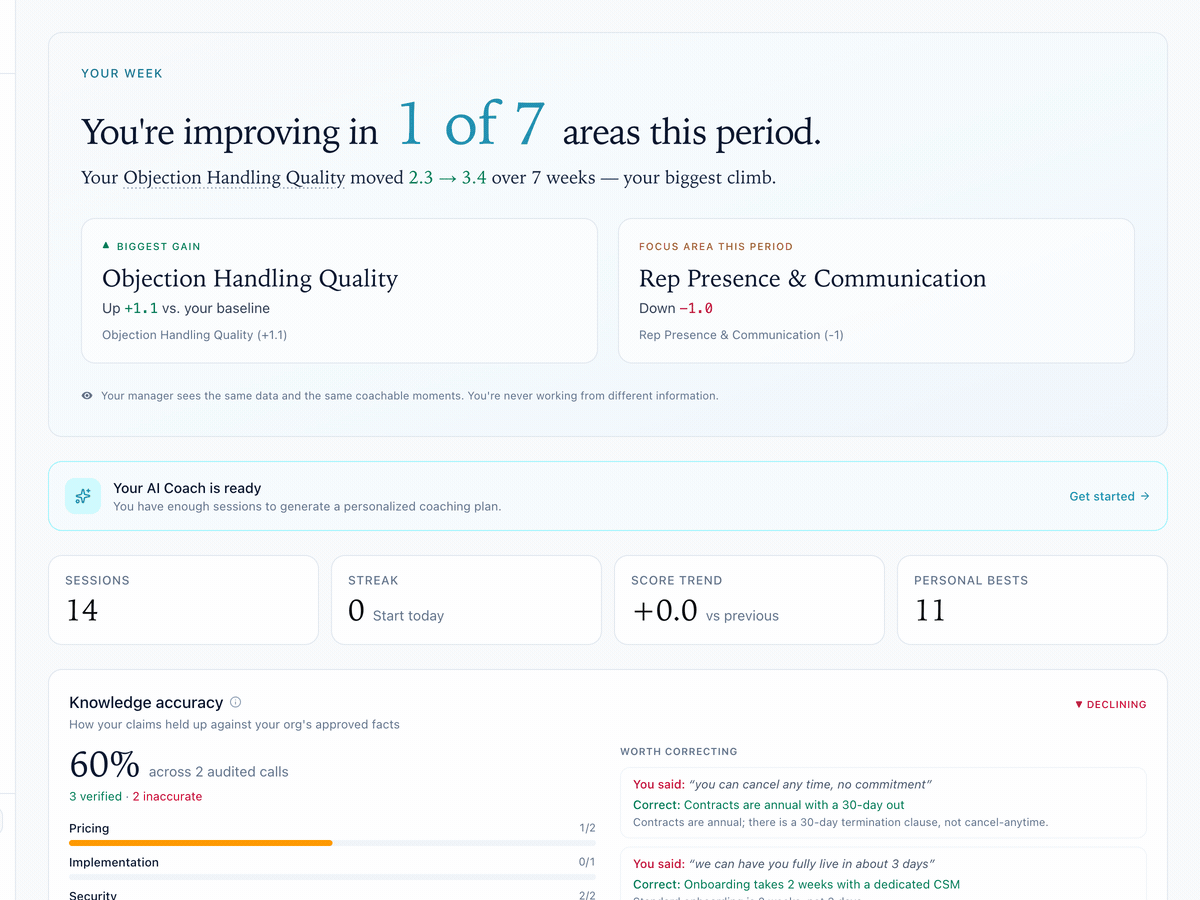The width and height of the screenshot is (1200, 900).
Task: Open the 'fully live in 3 days' correction card
Action: tap(883, 873)
